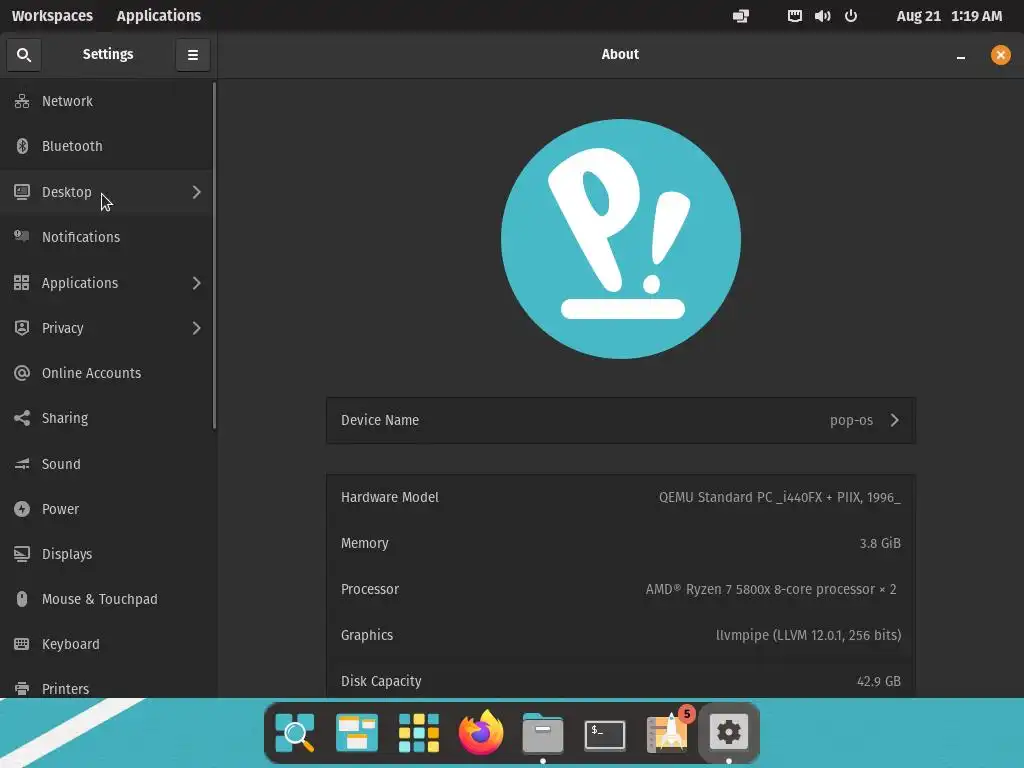Open the workspaces view from dock
The height and width of the screenshot is (768, 1024).
(357, 733)
